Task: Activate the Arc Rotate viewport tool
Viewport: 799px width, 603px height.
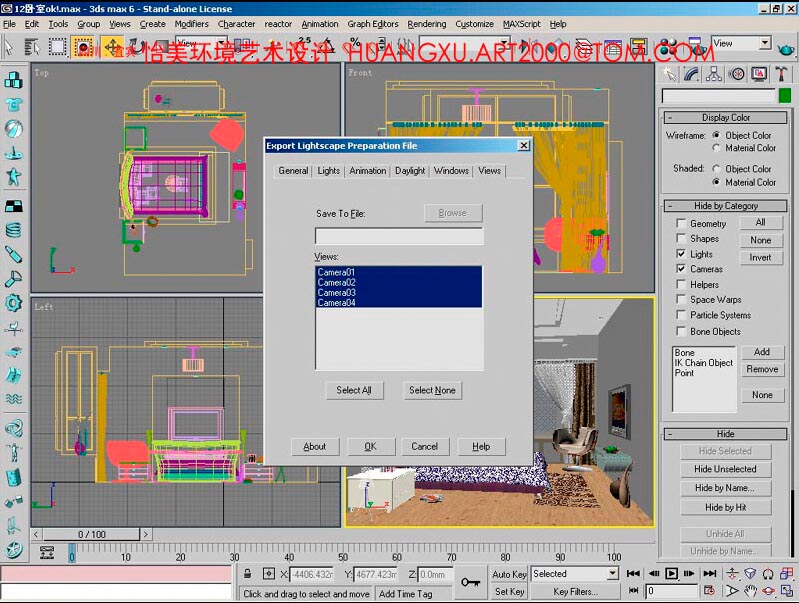Action: [x=769, y=591]
